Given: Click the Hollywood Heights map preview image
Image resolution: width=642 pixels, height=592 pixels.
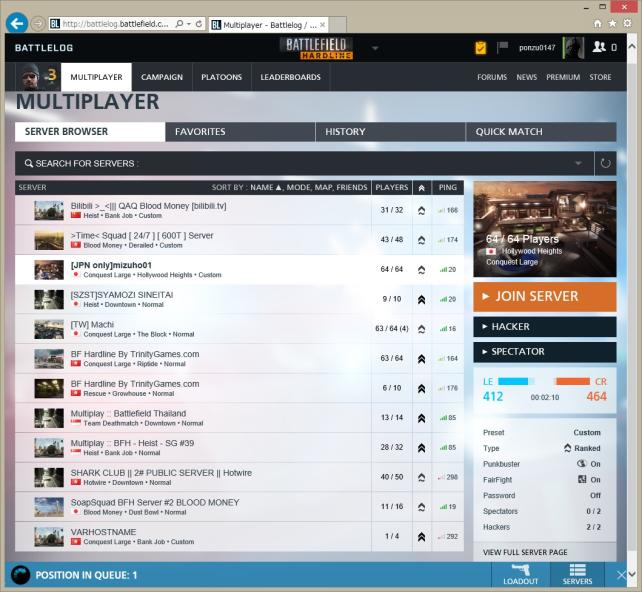Looking at the screenshot, I should (x=545, y=229).
